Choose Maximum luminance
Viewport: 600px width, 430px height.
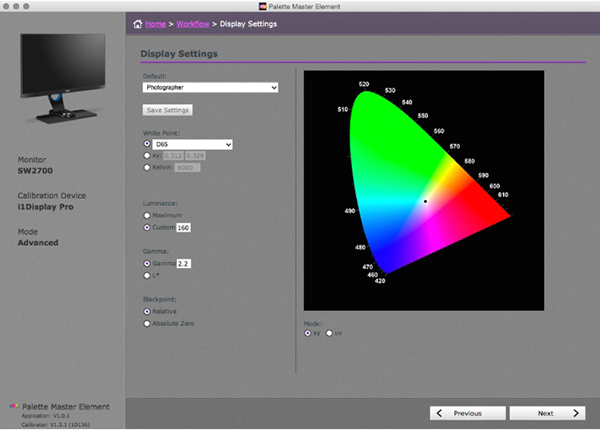tap(149, 215)
